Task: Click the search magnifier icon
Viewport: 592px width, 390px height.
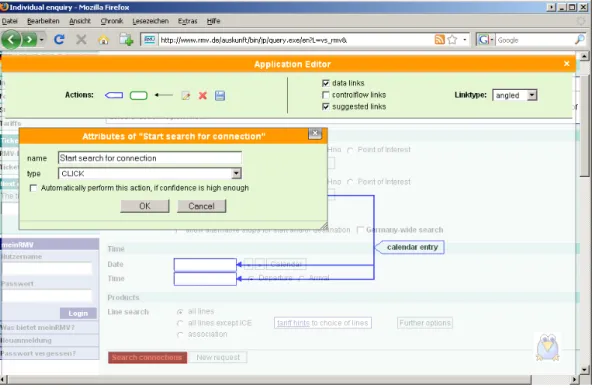Action: pos(580,40)
